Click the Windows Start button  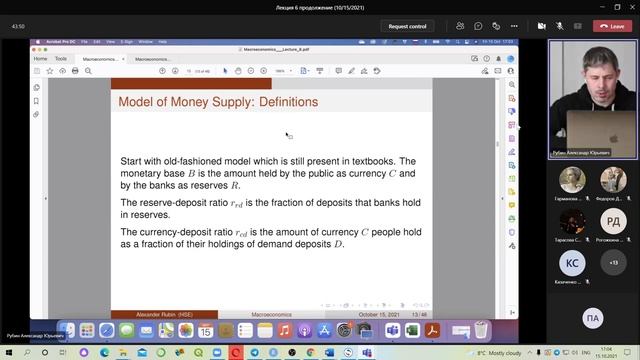(x=9, y=352)
